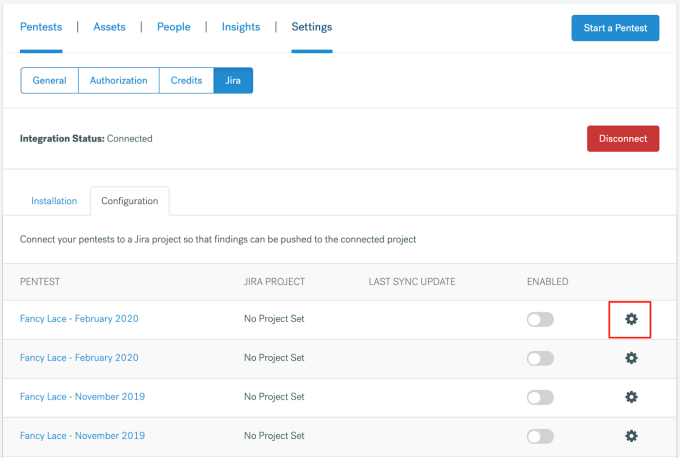This screenshot has height=458, width=680.
Task: Open the Pentests navigation item
Action: [41, 27]
